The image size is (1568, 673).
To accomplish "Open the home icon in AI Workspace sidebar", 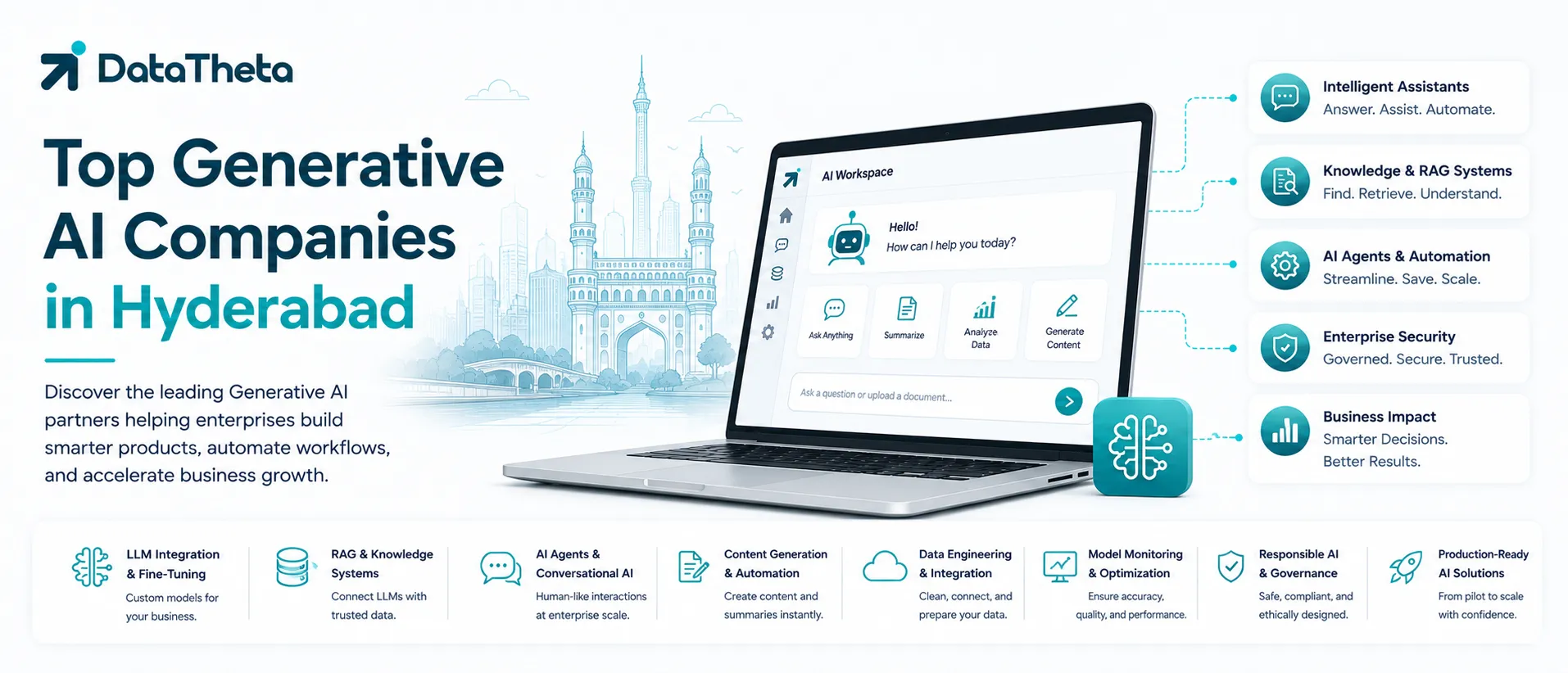I will coord(786,215).
